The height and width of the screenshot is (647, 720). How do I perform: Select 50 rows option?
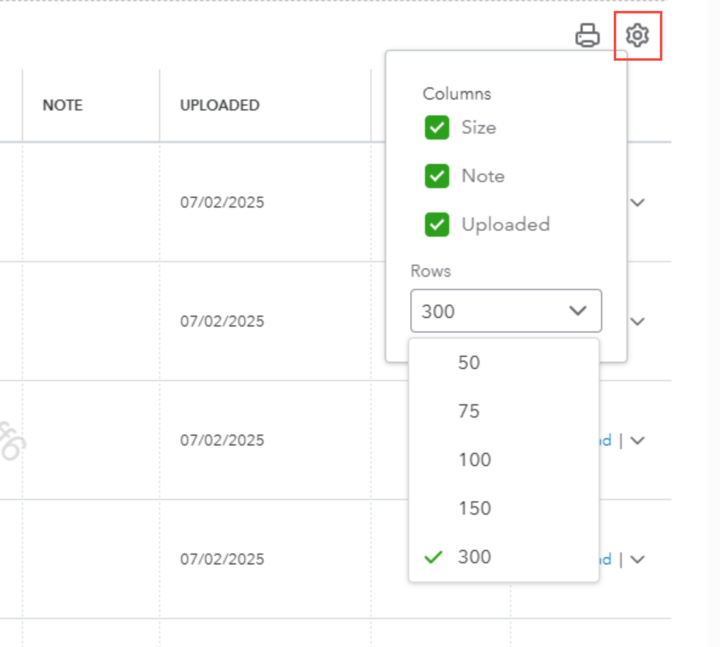(x=469, y=363)
